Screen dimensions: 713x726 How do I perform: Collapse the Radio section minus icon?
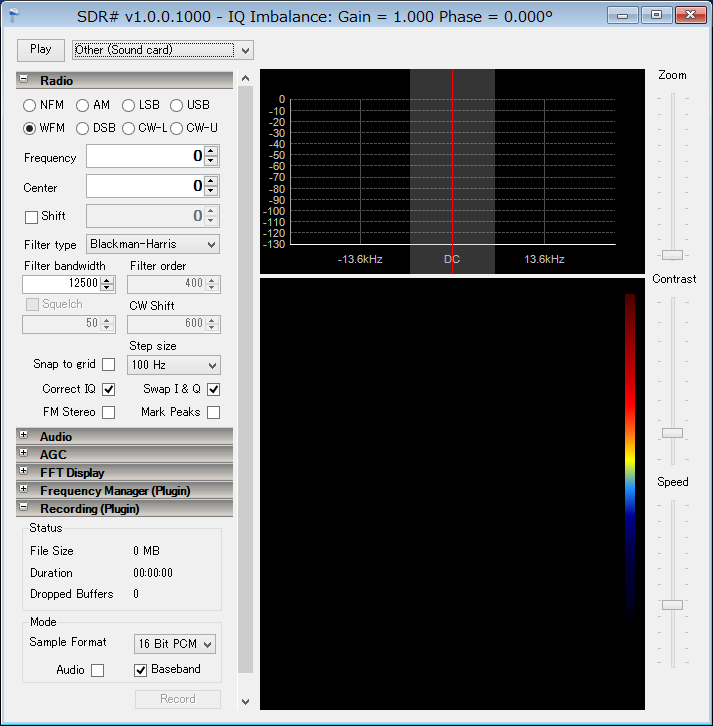click(24, 80)
